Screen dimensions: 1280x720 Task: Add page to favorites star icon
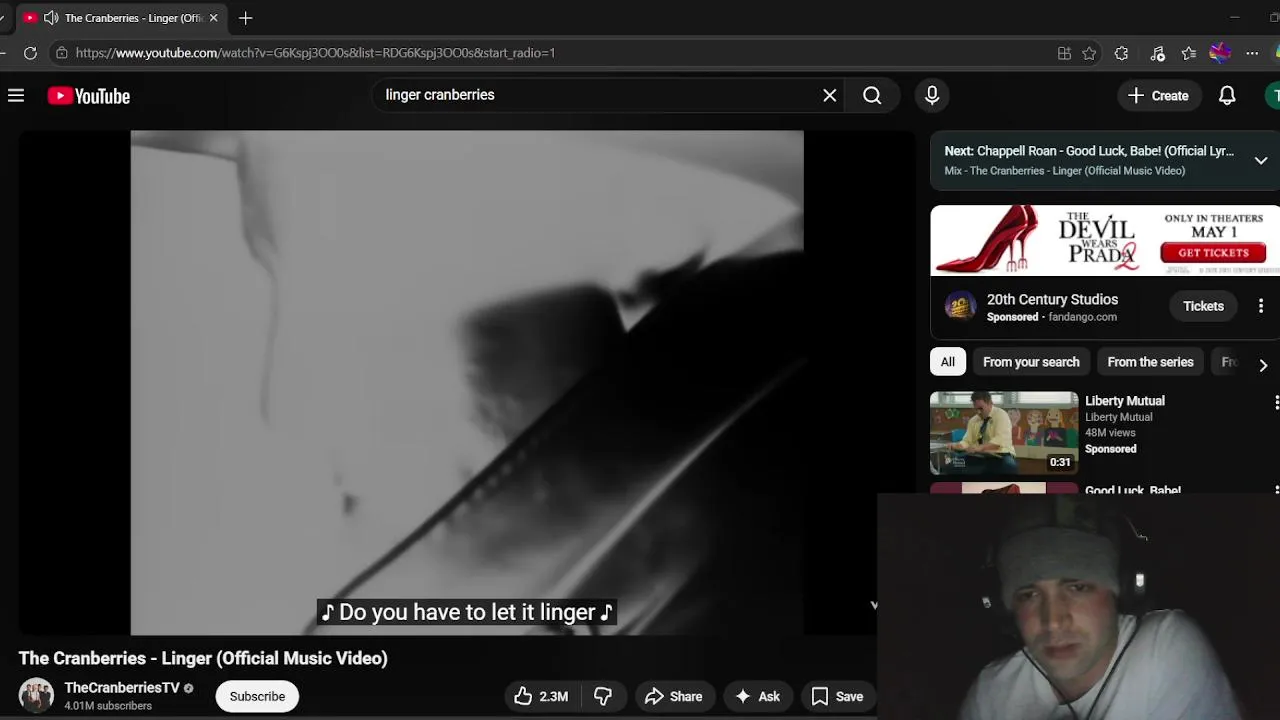[x=1089, y=53]
